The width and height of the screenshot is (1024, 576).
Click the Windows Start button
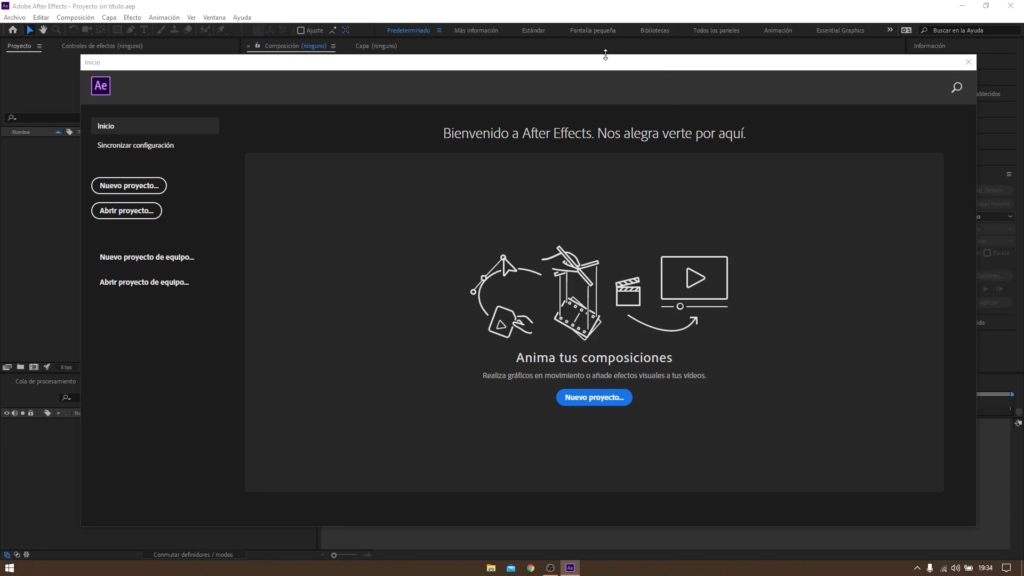coord(9,568)
